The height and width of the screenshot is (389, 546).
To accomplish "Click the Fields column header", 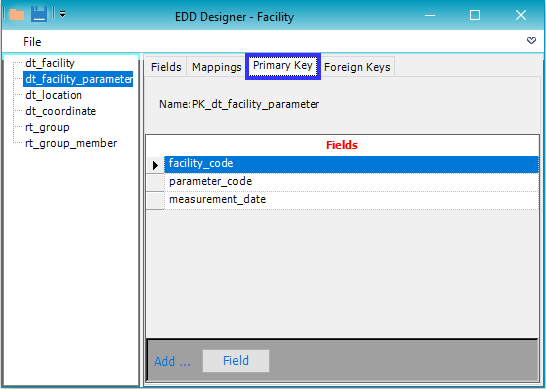I will pos(342,145).
